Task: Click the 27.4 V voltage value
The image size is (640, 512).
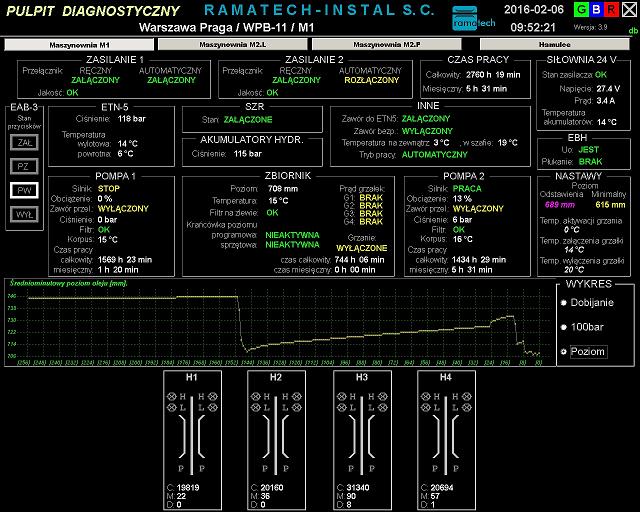Action: 608,89
